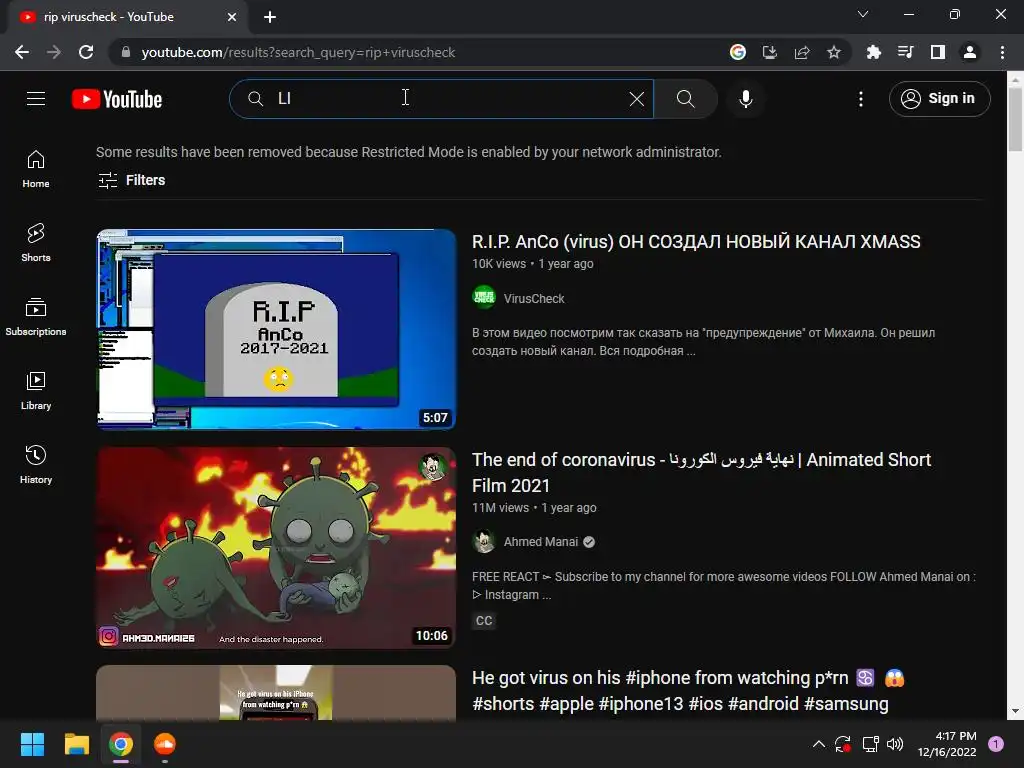Viewport: 1024px width, 768px height.
Task: Click VirusCheck channel avatar
Action: (484, 297)
